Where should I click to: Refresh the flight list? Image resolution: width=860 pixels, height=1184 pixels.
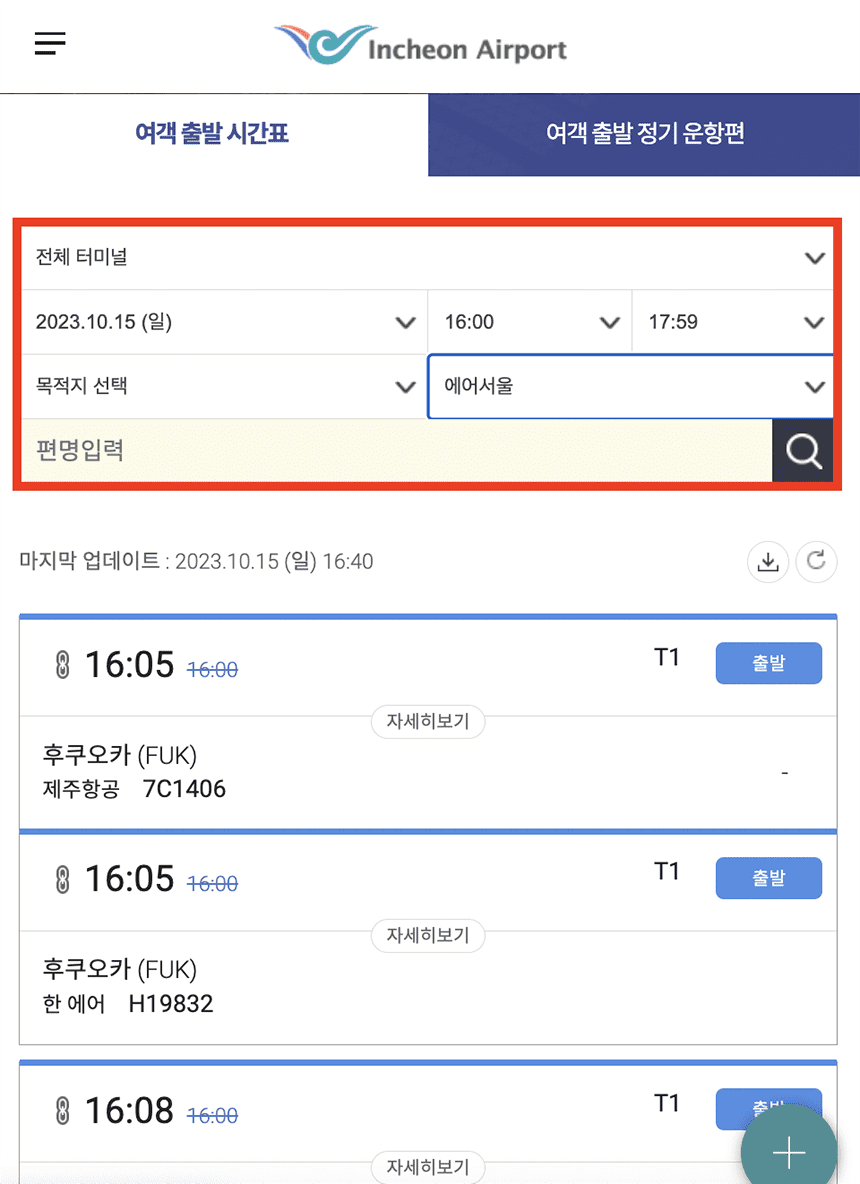click(816, 562)
